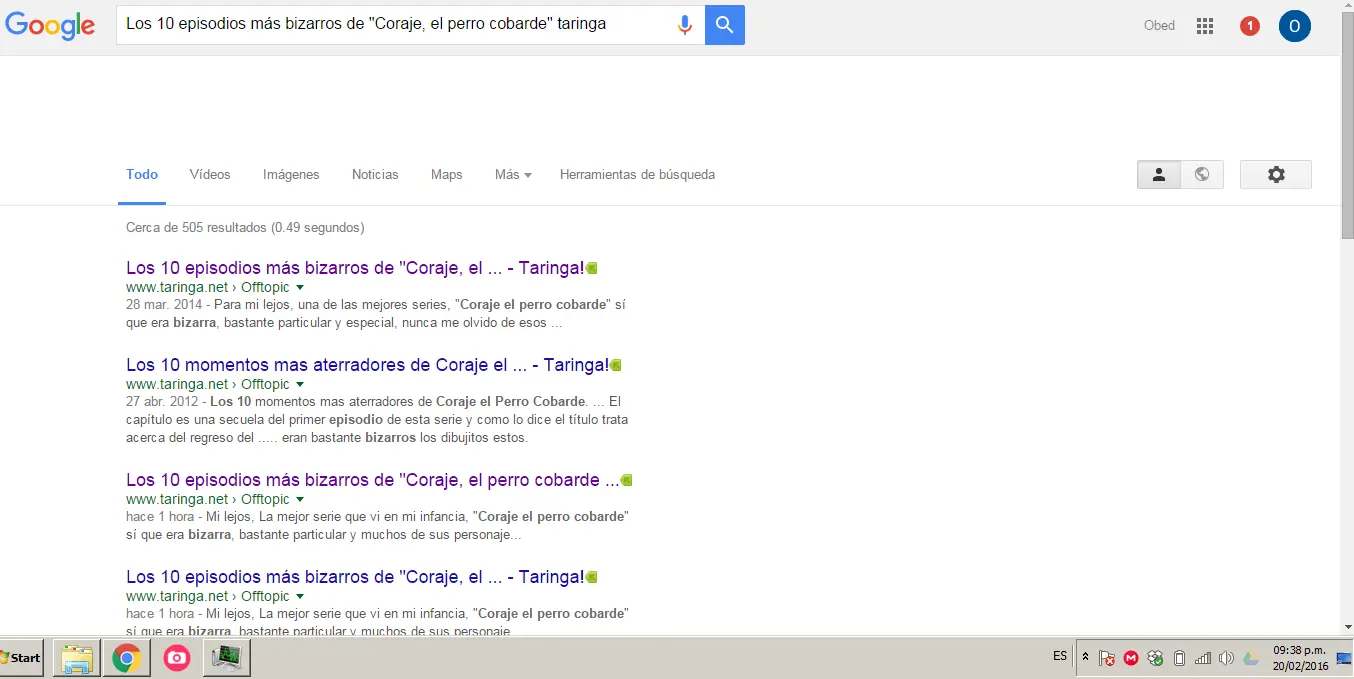Viewport: 1354px width, 679px height.
Task: Open the Dropbox tray icon
Action: pyautogui.click(x=1155, y=658)
